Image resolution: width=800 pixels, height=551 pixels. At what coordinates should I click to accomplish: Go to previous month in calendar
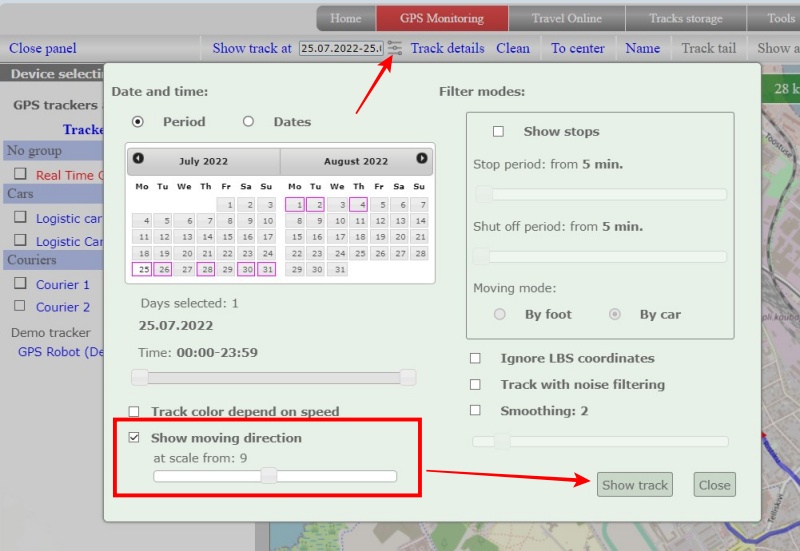coord(138,159)
